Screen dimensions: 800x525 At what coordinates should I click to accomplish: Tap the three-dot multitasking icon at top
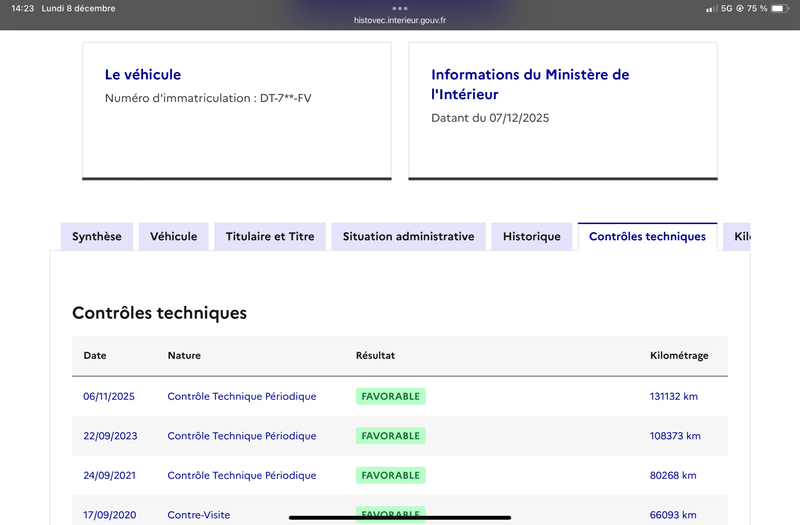point(400,8)
